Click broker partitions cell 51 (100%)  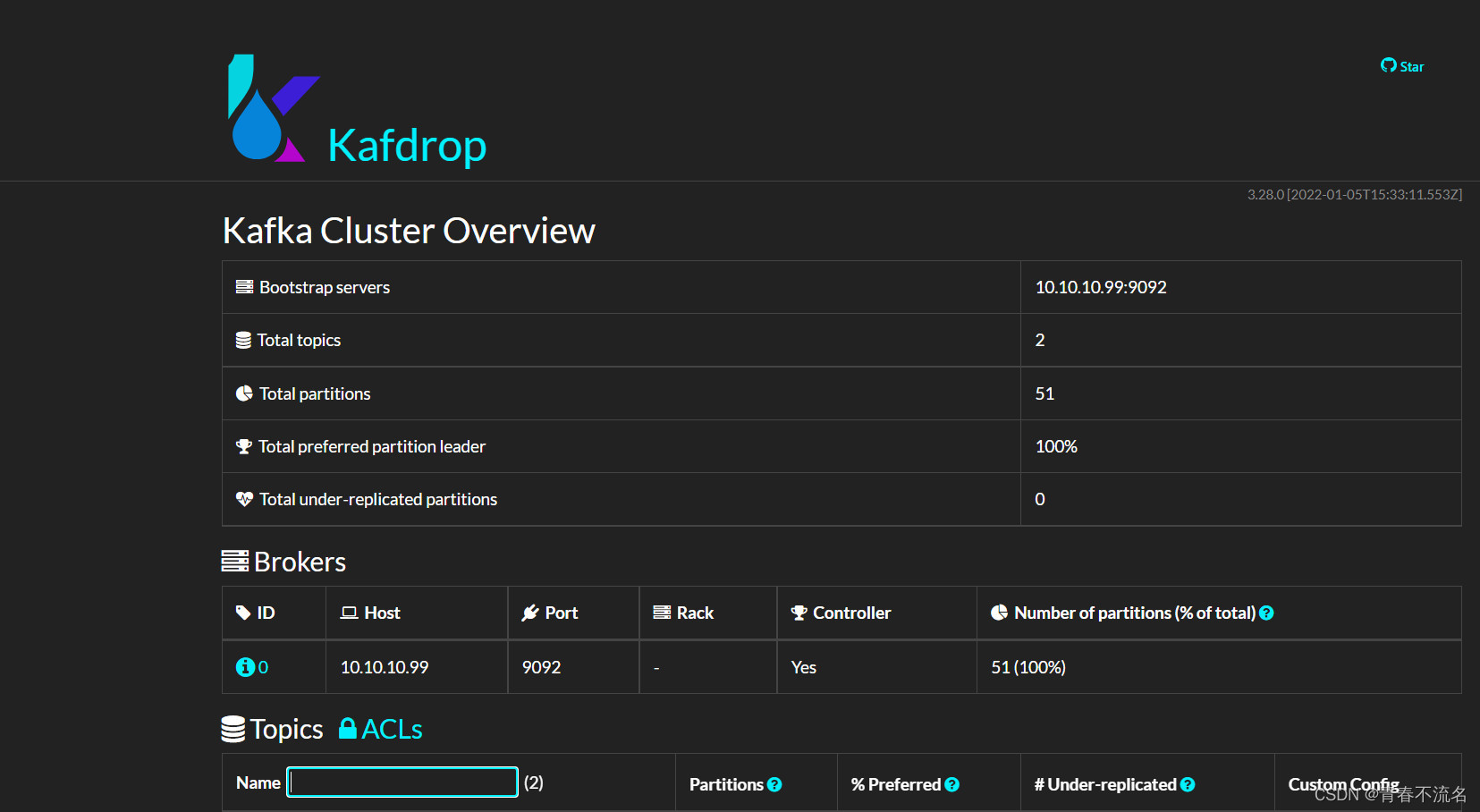1028,667
